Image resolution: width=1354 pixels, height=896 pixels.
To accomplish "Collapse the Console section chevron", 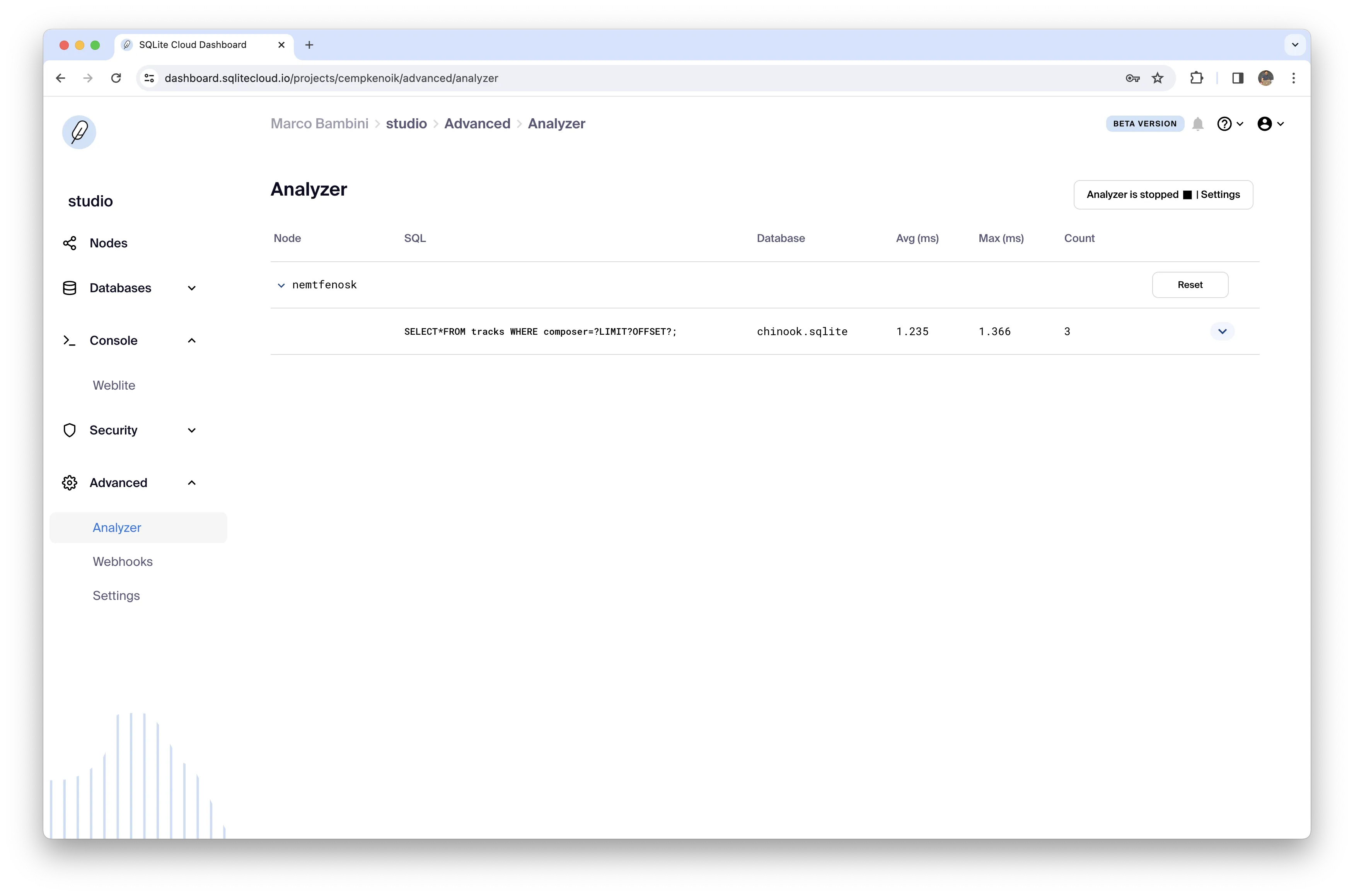I will pos(192,341).
